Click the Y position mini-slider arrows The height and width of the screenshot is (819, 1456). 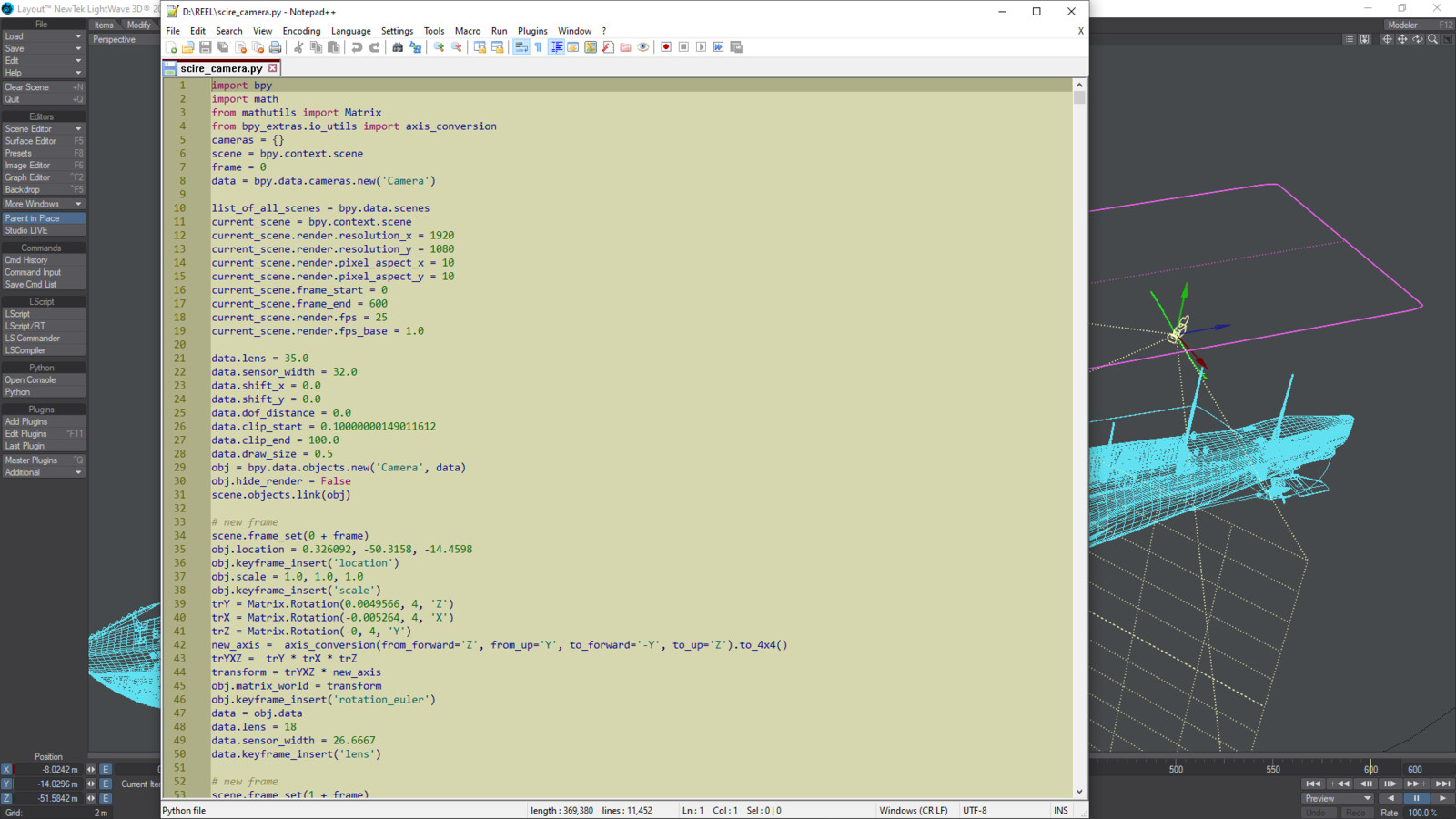tap(91, 784)
